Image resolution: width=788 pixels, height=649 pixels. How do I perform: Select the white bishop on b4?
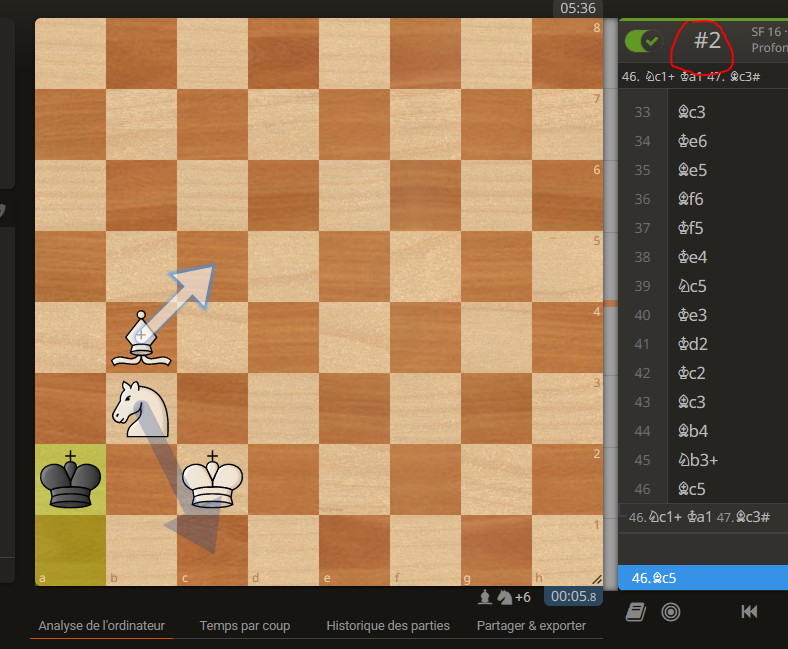tap(141, 337)
